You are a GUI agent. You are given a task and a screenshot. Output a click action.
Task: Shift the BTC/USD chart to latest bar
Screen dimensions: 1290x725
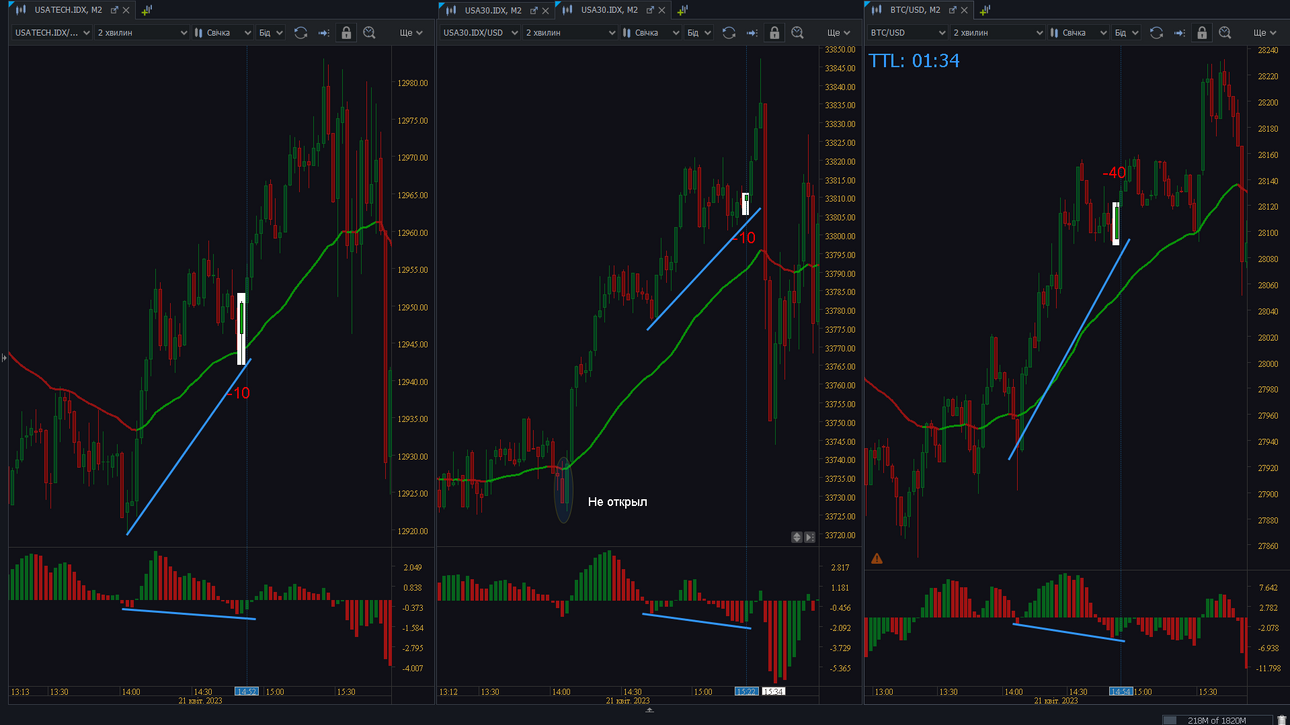click(1180, 33)
